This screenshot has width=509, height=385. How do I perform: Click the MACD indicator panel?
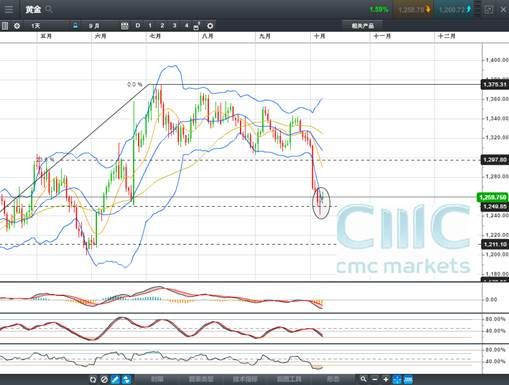[241, 298]
